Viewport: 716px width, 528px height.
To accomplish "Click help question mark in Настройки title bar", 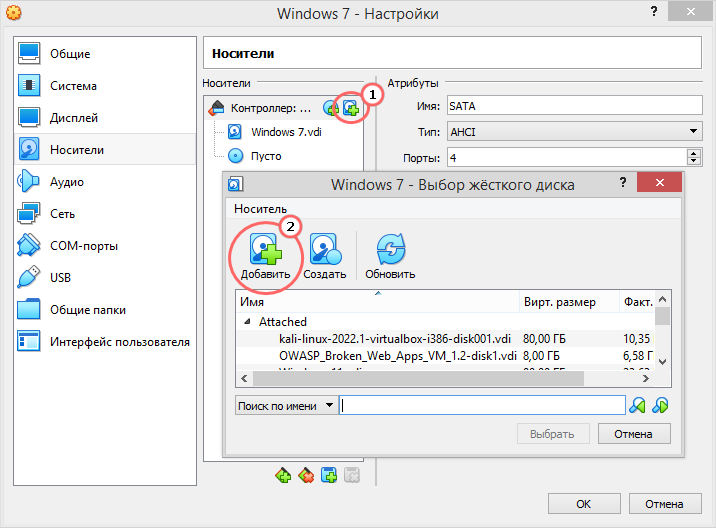I will tap(654, 11).
